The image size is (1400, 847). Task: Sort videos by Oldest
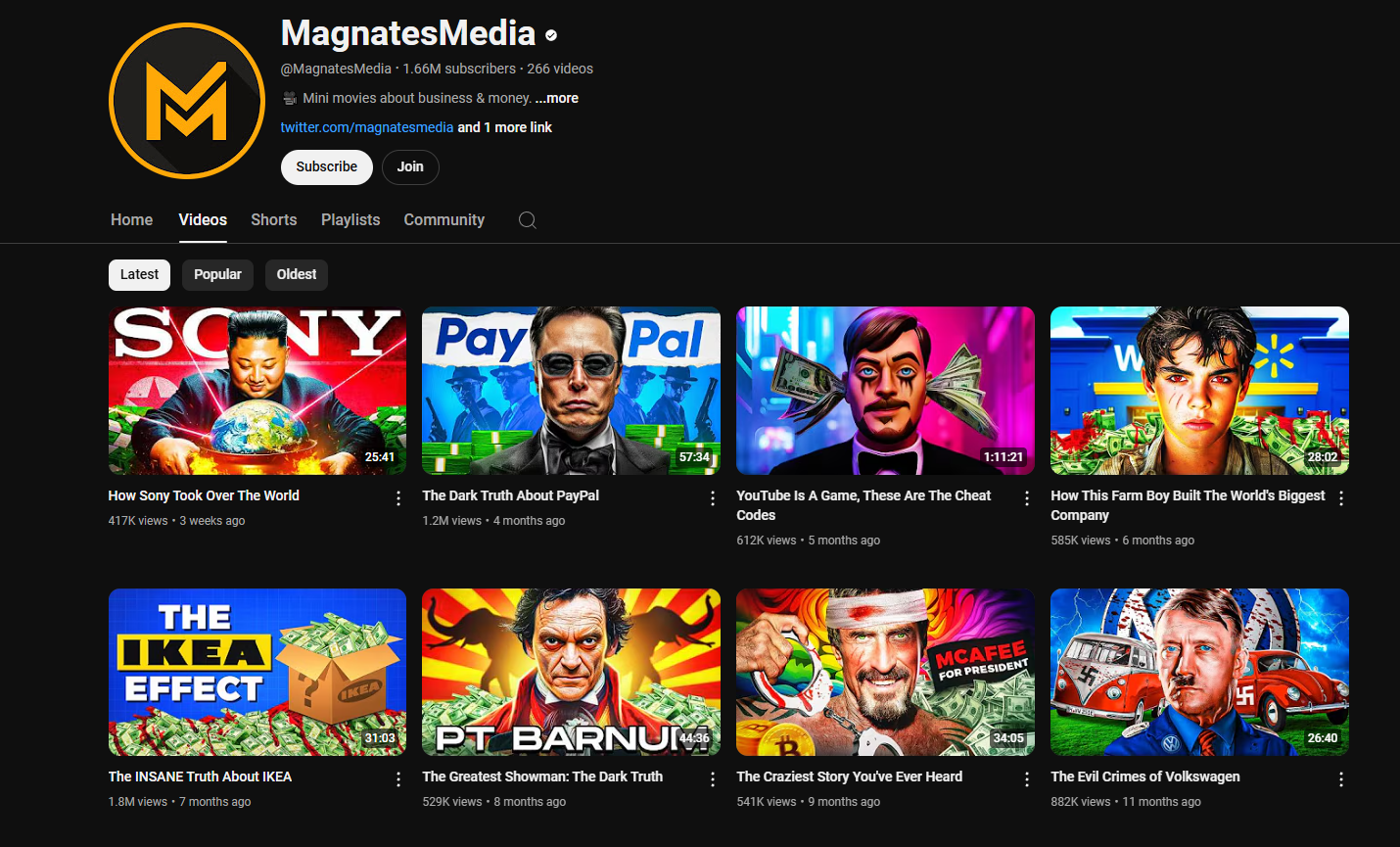click(297, 275)
